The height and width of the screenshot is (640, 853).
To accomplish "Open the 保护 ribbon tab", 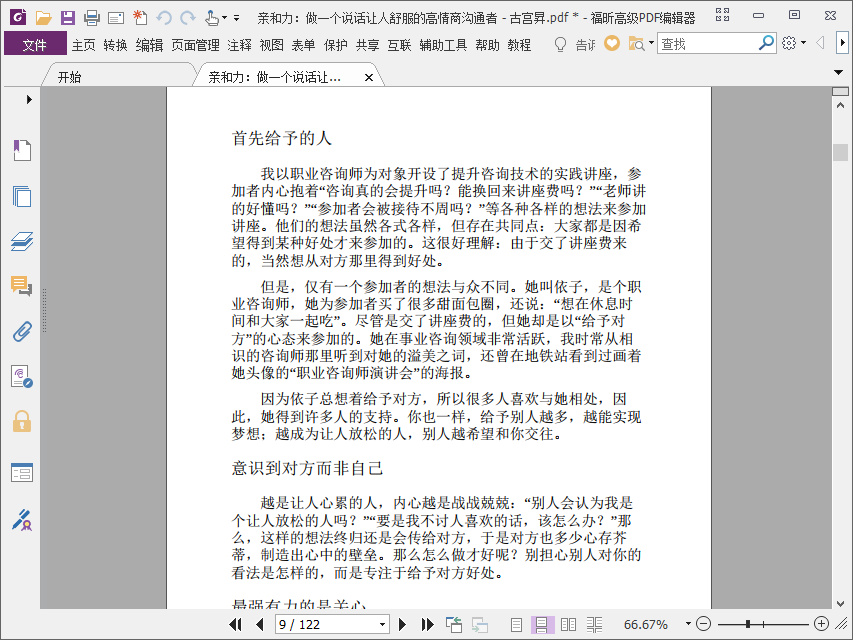I will pyautogui.click(x=335, y=45).
